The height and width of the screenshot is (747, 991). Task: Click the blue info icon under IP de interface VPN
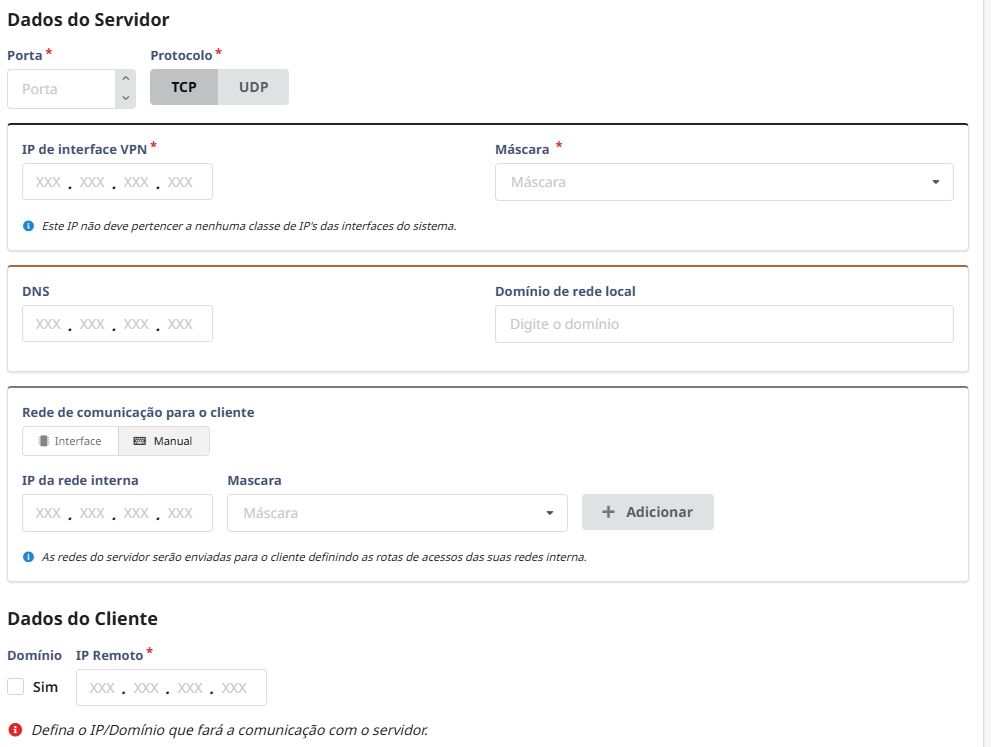[x=28, y=226]
